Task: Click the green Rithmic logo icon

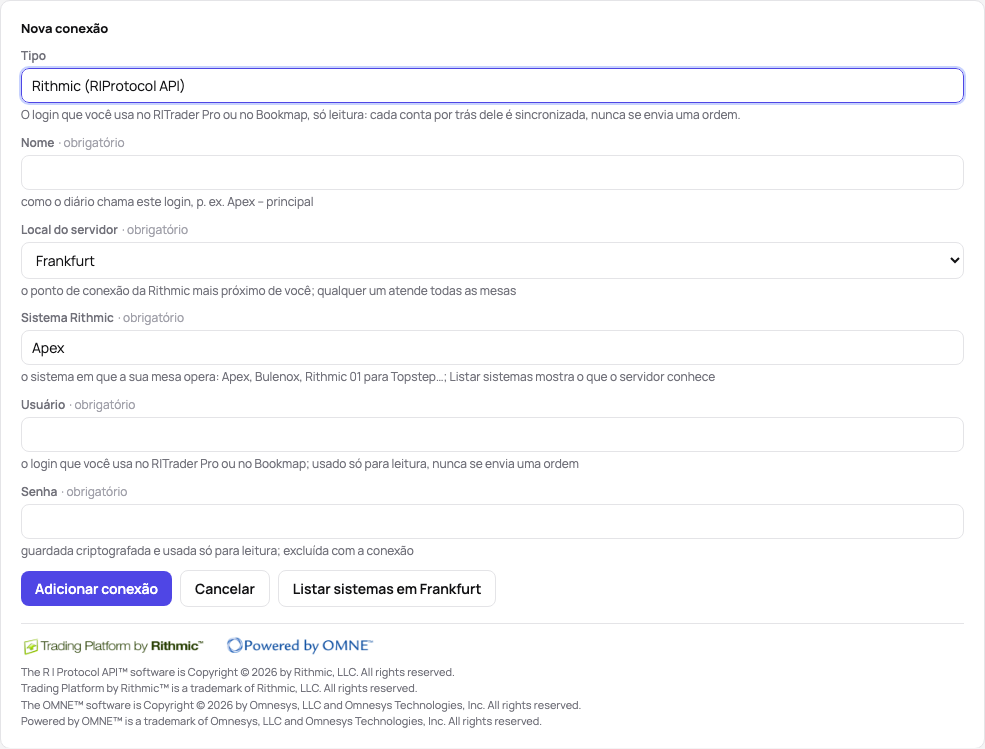Action: [30, 647]
